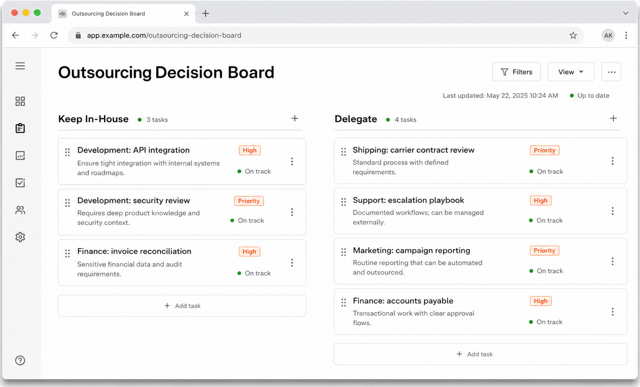Open the Filters button
Viewport: 640px width, 387px height.
[516, 72]
